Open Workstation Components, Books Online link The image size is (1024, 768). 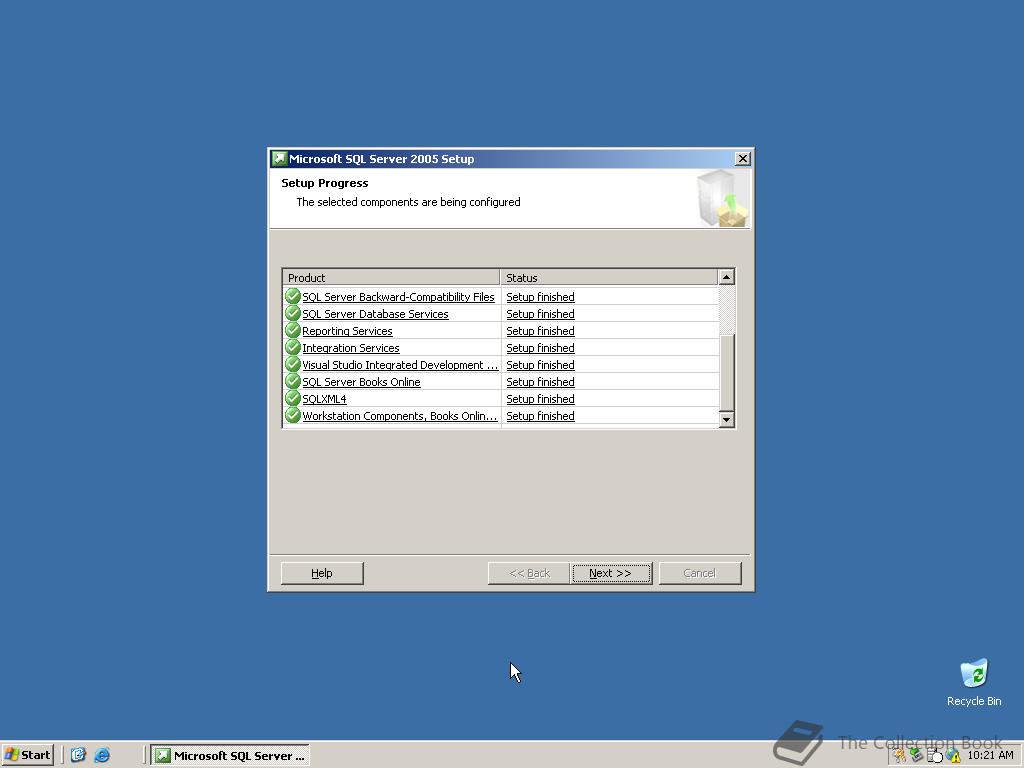[400, 416]
